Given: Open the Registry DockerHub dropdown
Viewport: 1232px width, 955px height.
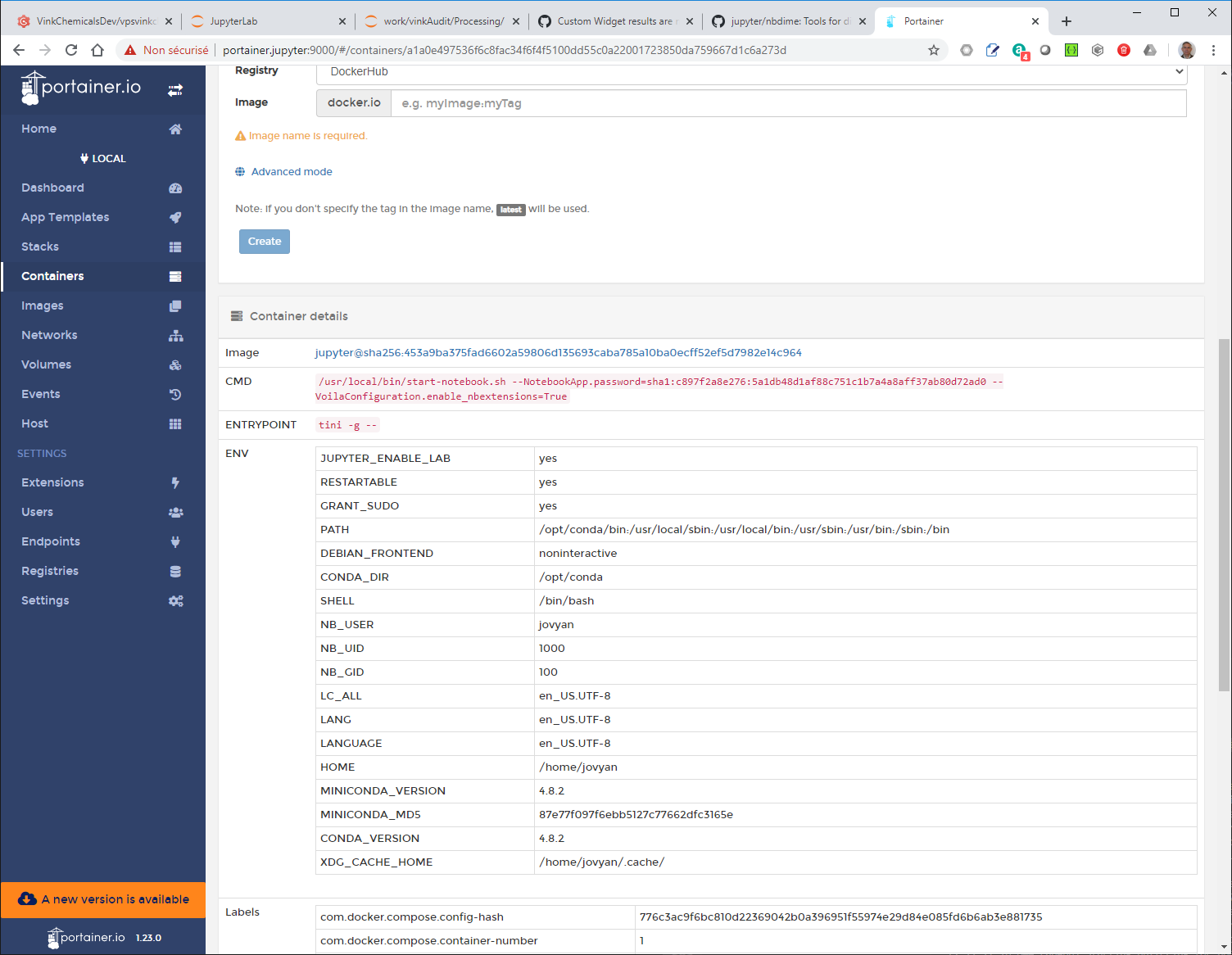Looking at the screenshot, I should (x=751, y=72).
